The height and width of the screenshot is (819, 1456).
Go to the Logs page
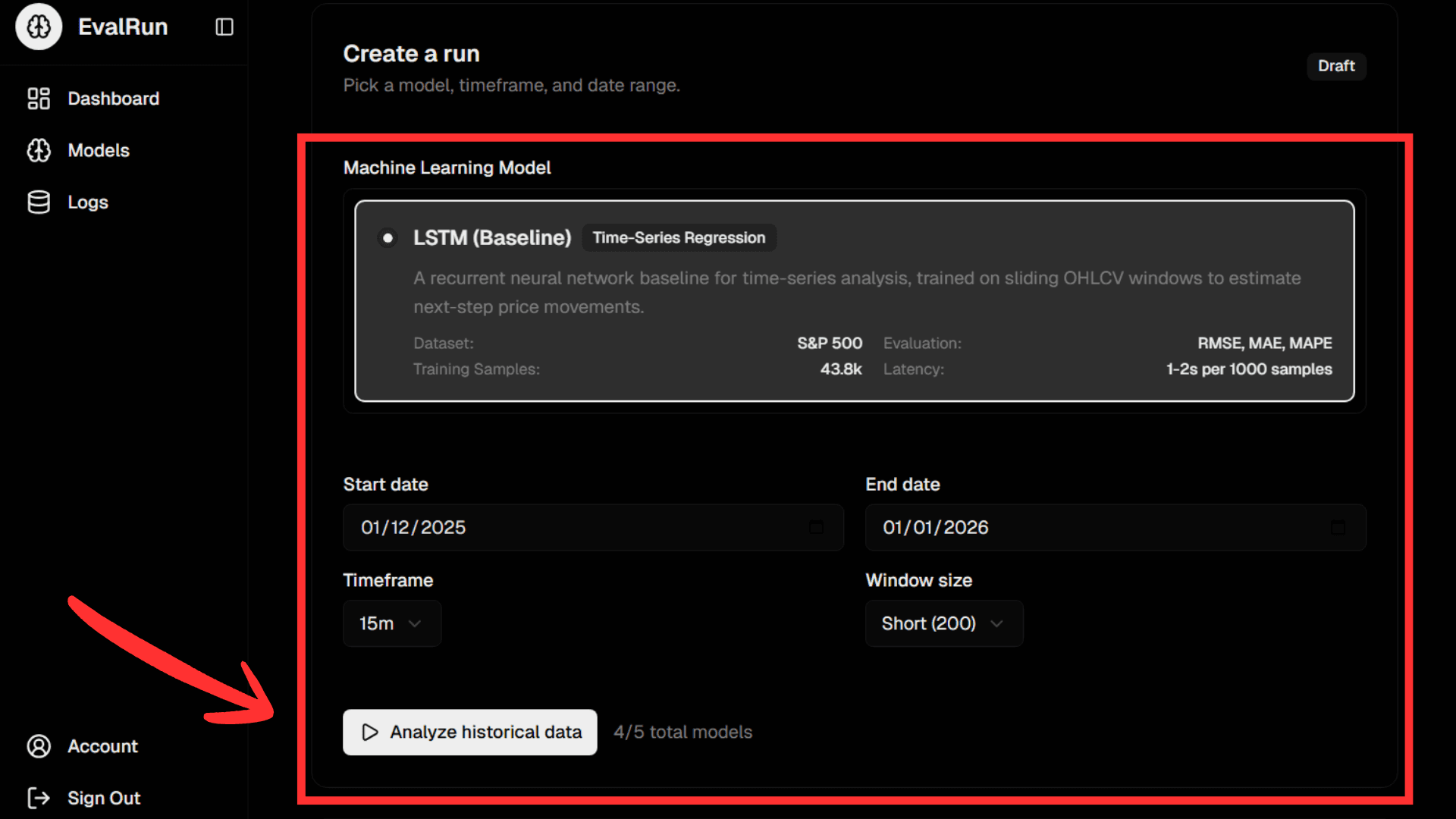click(88, 202)
